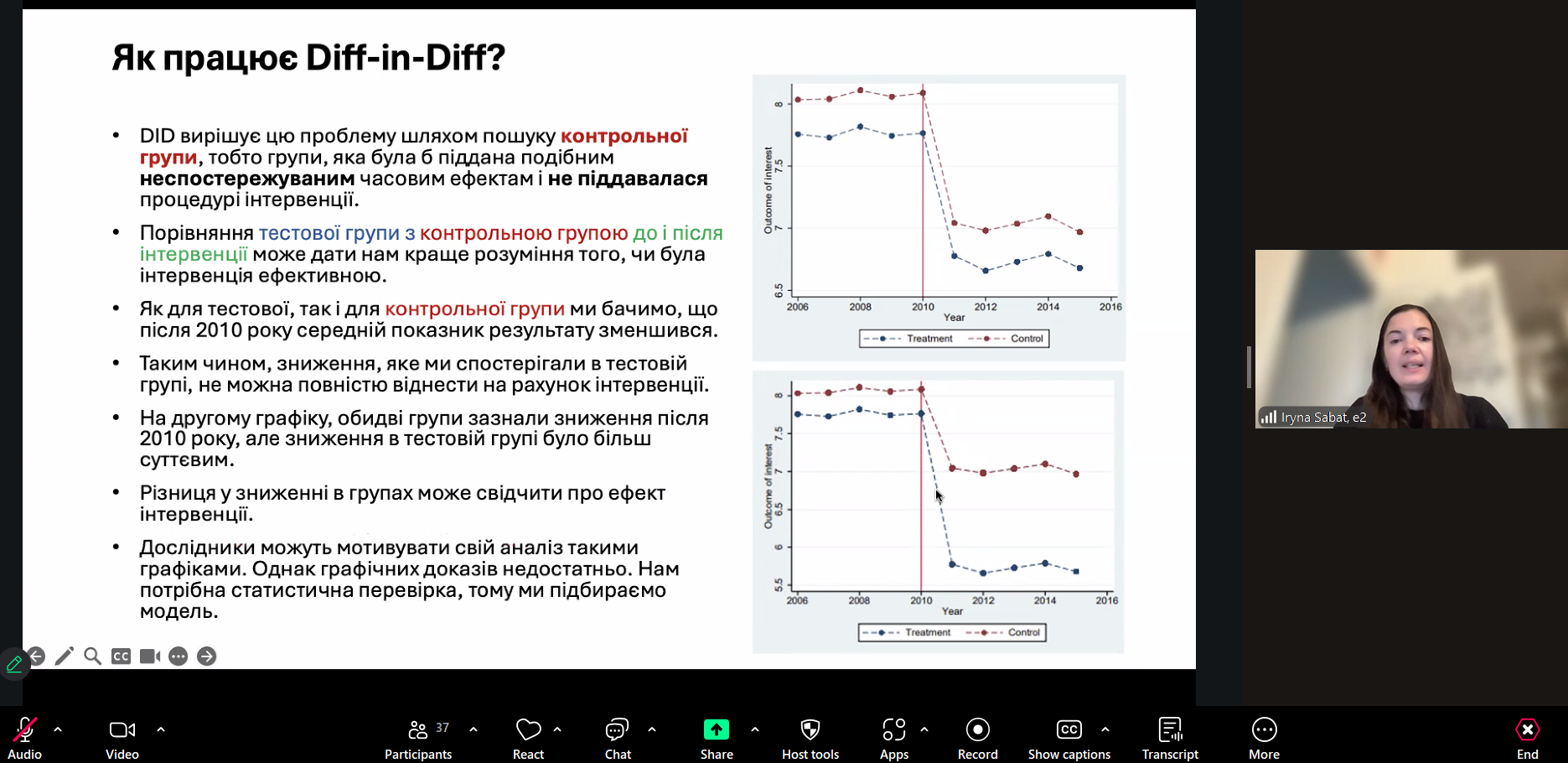Viewport: 1568px width, 763px height.
Task: Toggle Show captions in the meeting toolbar
Action: coord(1069,737)
